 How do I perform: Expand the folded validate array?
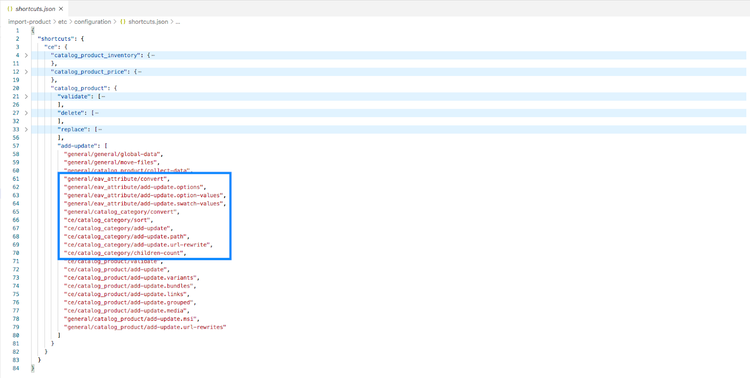point(26,97)
